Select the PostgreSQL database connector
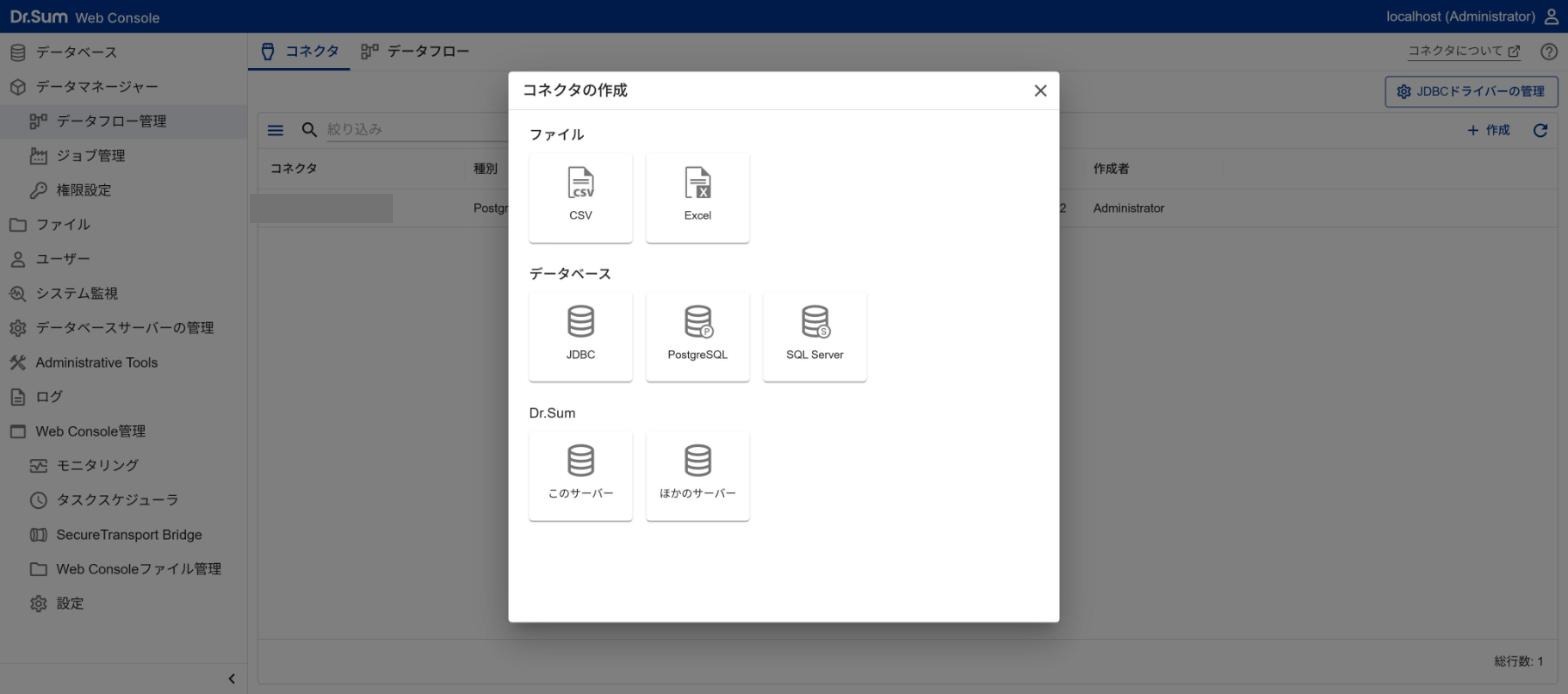Viewport: 1568px width, 694px height. [697, 337]
